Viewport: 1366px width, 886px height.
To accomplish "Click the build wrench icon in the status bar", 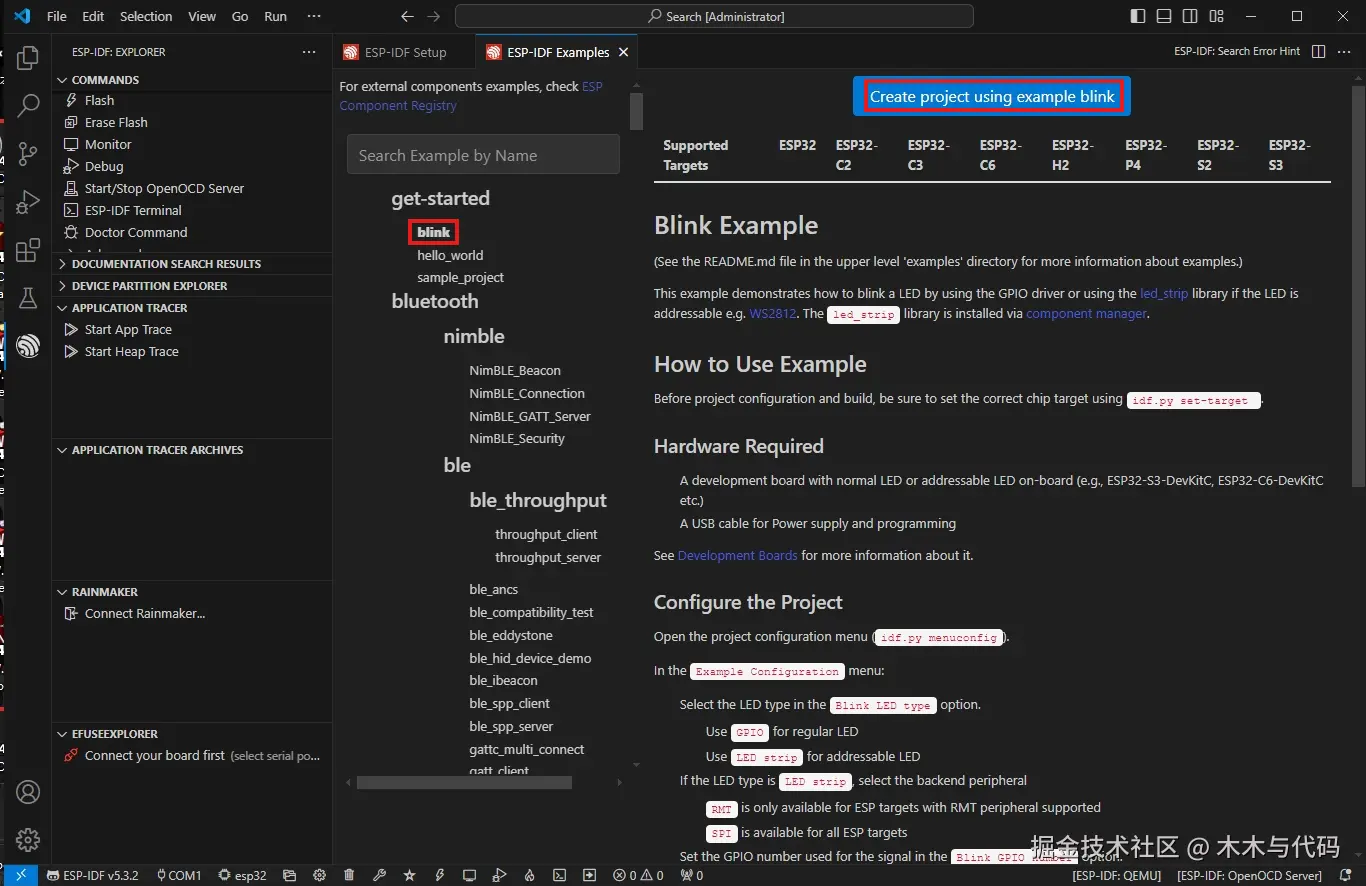I will coord(379,875).
